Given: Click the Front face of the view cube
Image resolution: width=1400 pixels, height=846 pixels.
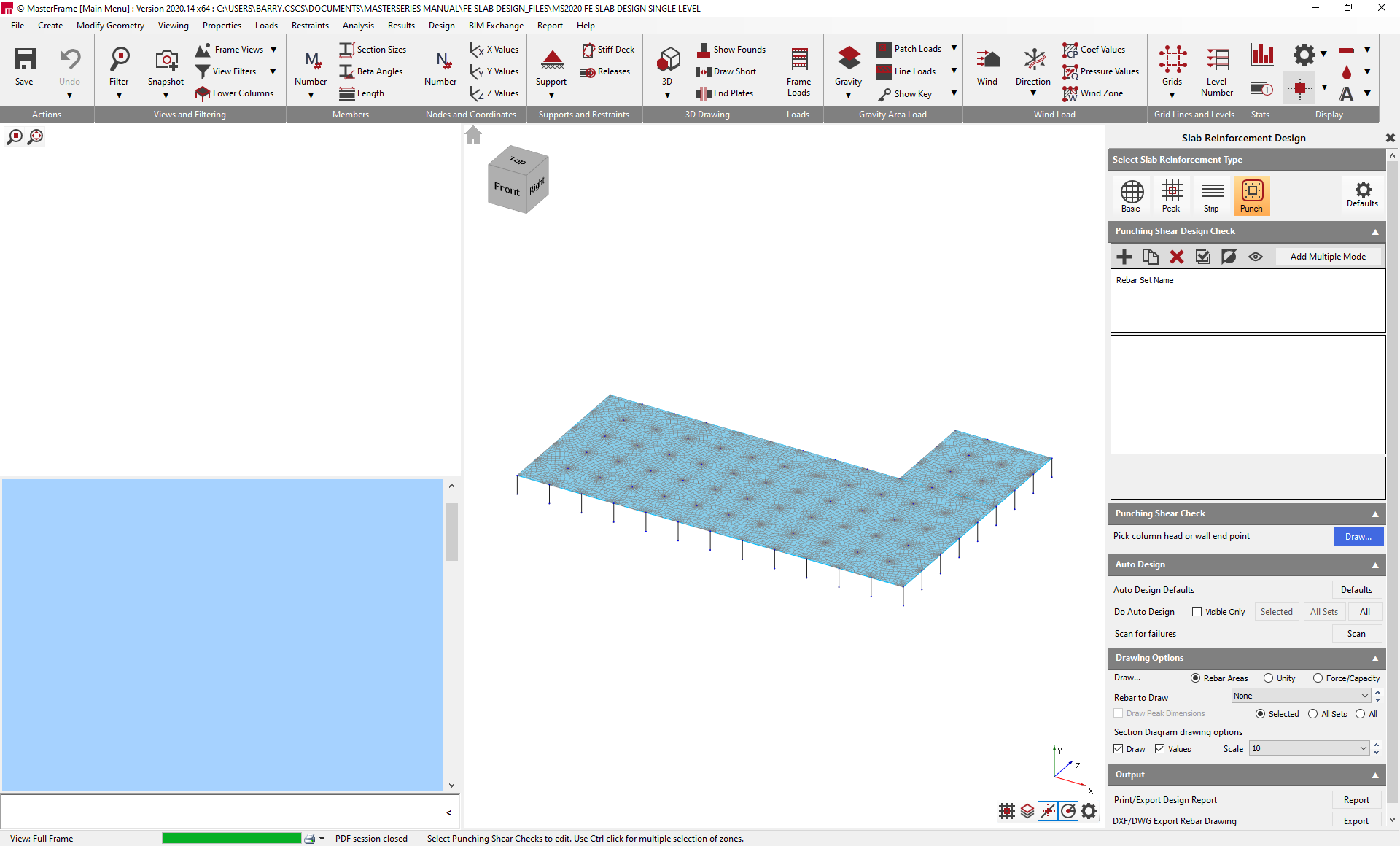Looking at the screenshot, I should click(x=507, y=190).
